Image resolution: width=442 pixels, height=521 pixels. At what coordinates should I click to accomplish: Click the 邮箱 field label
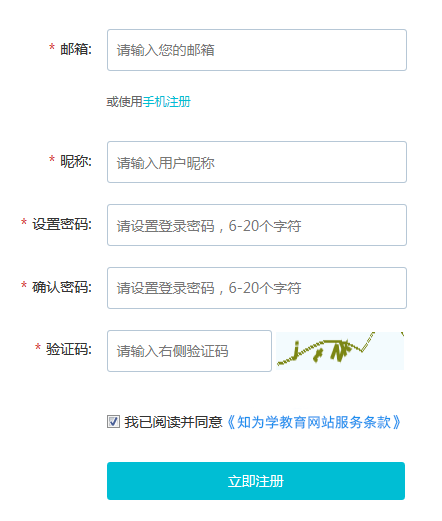tap(76, 49)
